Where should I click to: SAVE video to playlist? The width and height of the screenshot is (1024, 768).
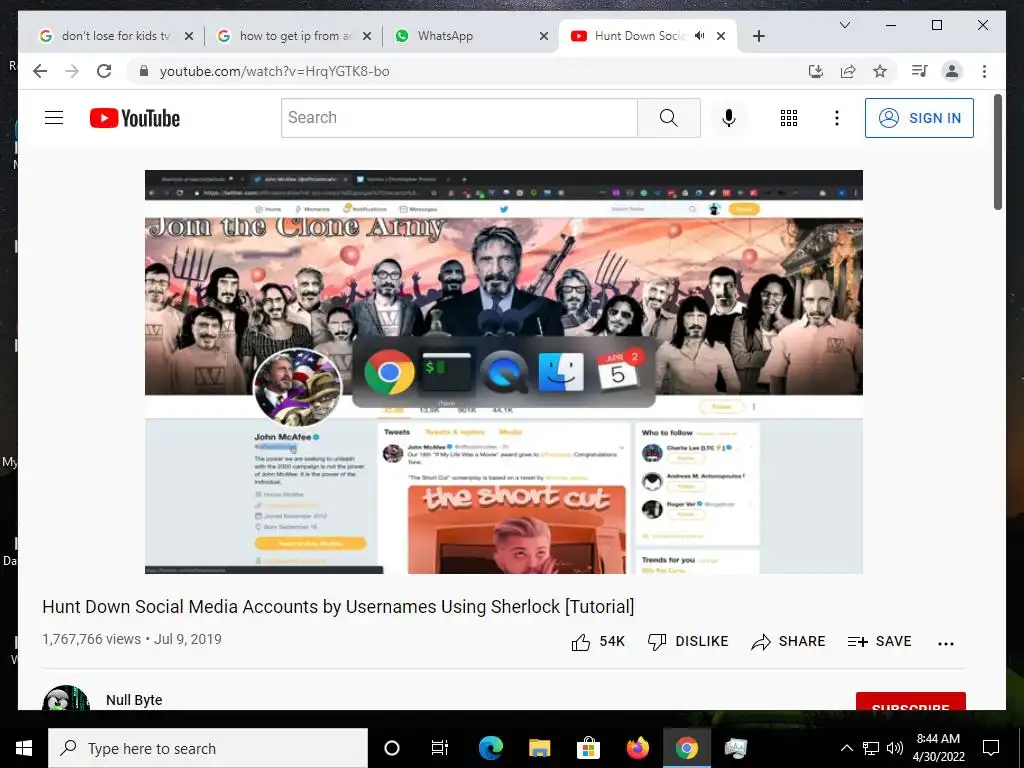(879, 642)
